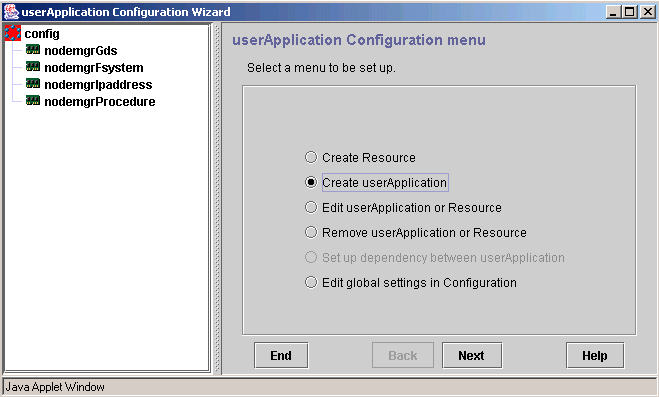This screenshot has height=397, width=659.
Task: Select nodemgrFsystem tree node
Action: [94, 67]
